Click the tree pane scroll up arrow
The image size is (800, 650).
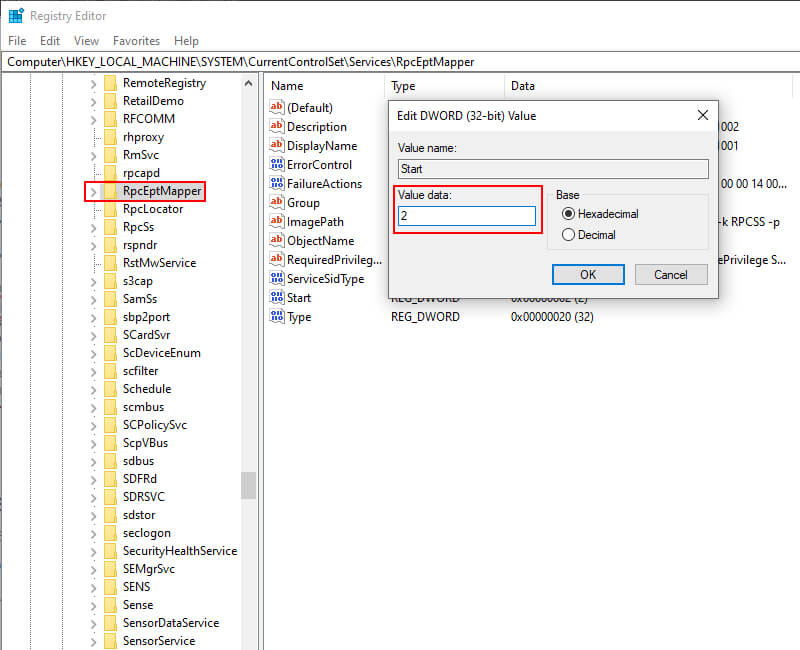(248, 83)
